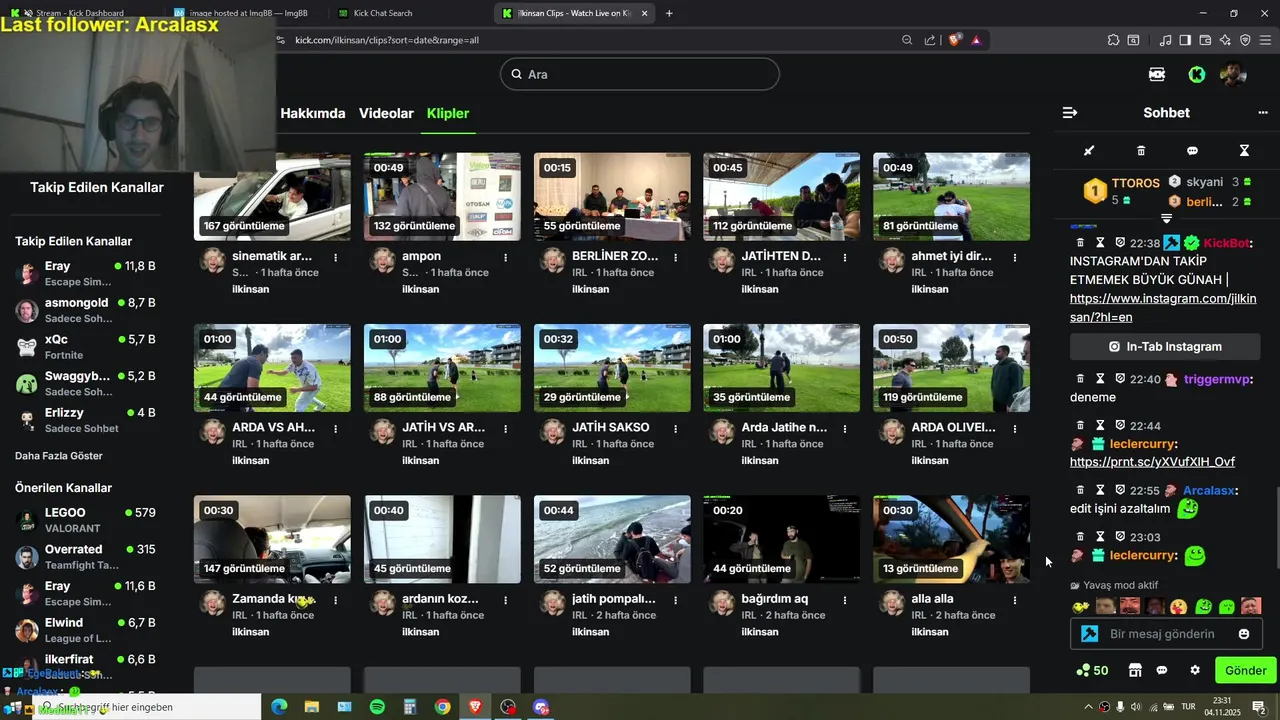Screen dimensions: 1280x720
Task: Open Microsoft Edge from the taskbar
Action: pos(279,707)
